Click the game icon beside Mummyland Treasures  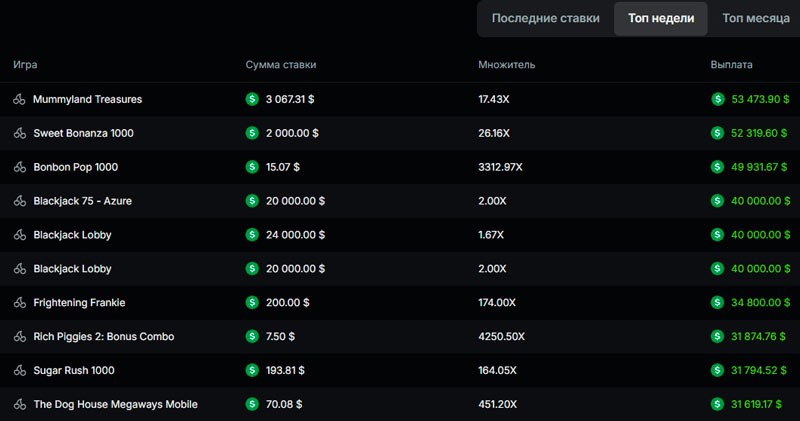click(x=20, y=99)
